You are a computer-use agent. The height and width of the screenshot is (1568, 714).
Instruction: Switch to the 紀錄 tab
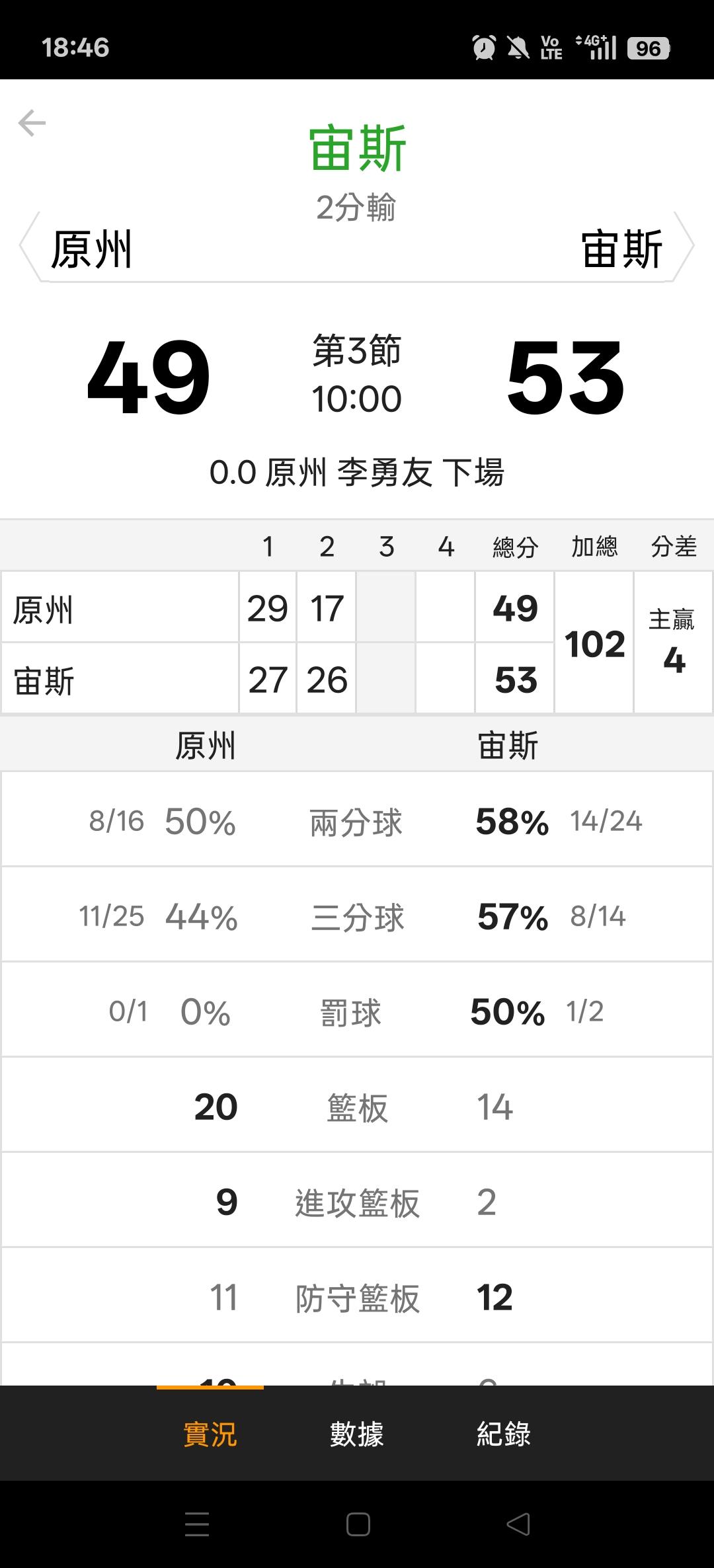(x=504, y=1434)
